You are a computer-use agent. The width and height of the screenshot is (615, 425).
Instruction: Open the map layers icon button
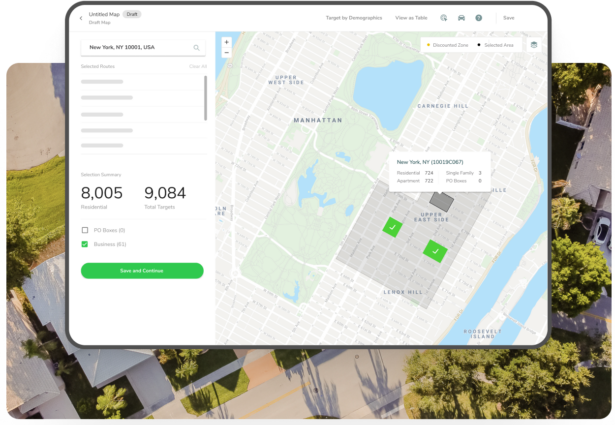pyautogui.click(x=533, y=45)
